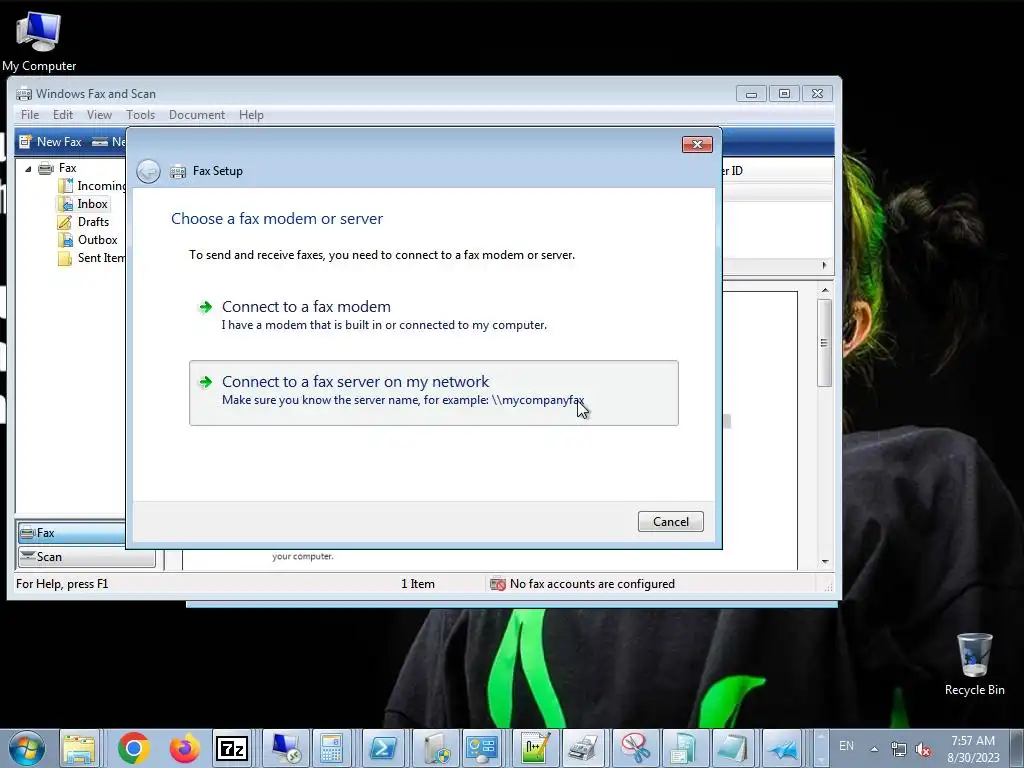
Task: Click network tray icon
Action: (899, 749)
